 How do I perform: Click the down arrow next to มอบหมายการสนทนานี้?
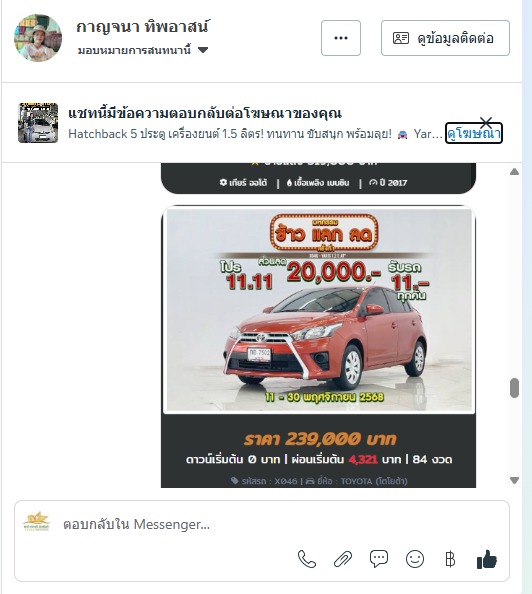[x=203, y=50]
